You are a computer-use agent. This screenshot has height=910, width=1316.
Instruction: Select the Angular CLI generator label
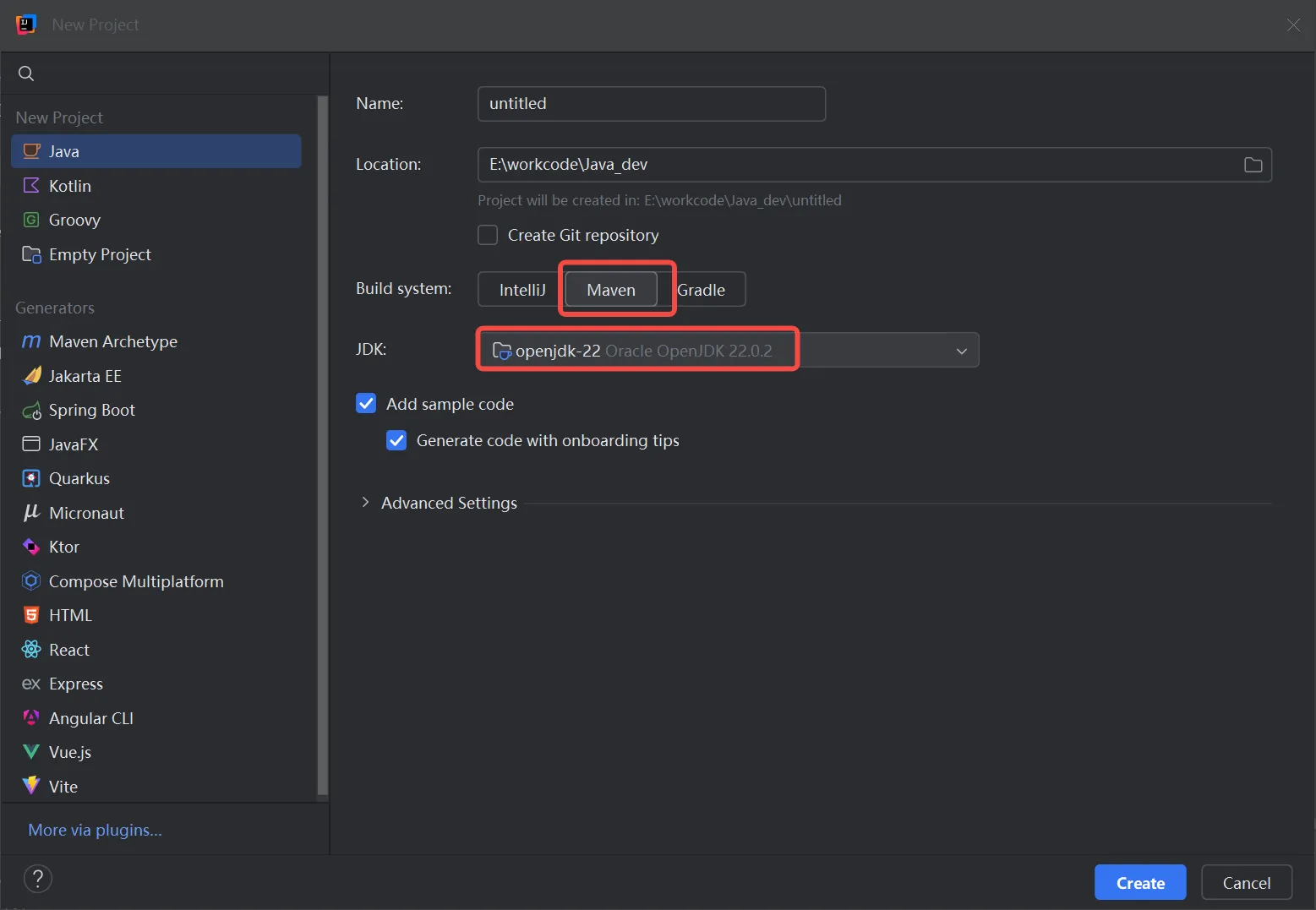91,718
